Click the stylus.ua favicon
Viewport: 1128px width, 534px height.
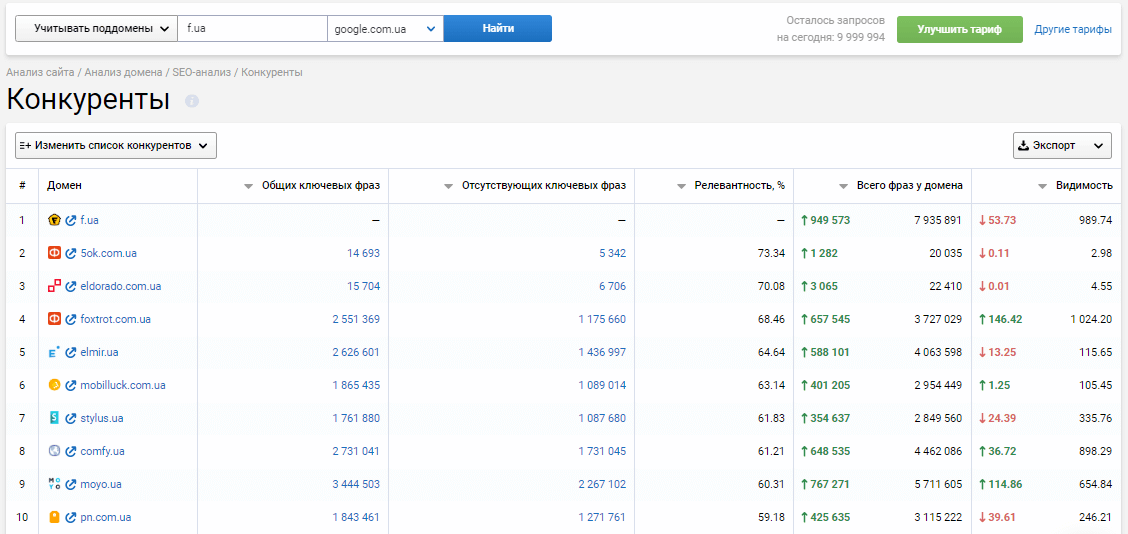[x=54, y=418]
